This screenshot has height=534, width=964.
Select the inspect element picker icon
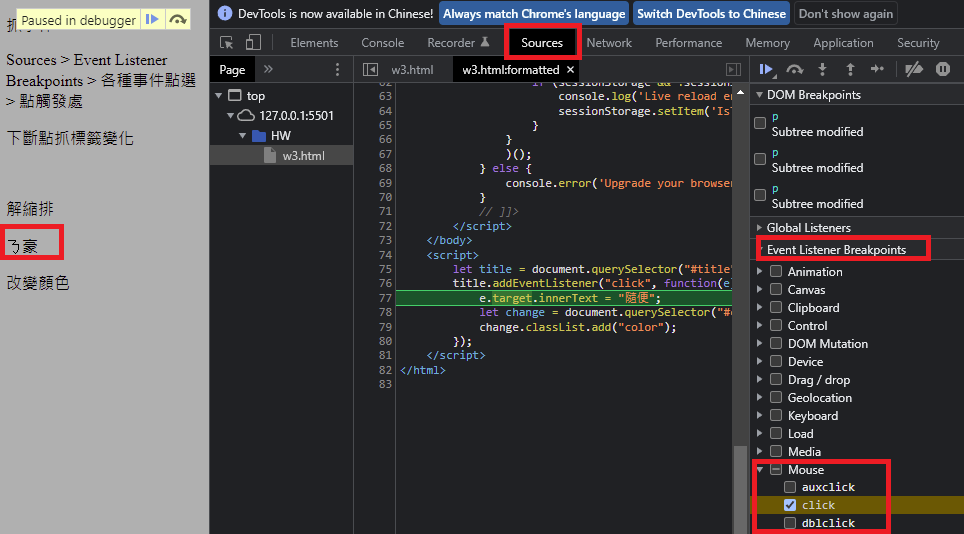pos(226,42)
